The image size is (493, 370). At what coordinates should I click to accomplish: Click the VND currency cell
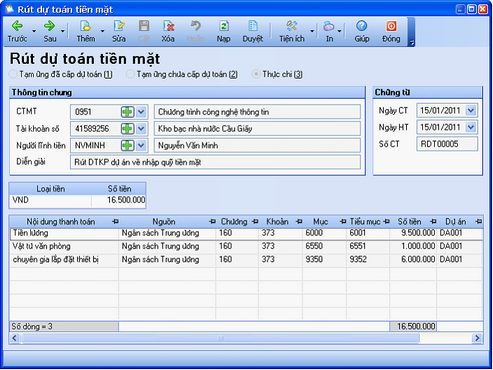tap(50, 200)
